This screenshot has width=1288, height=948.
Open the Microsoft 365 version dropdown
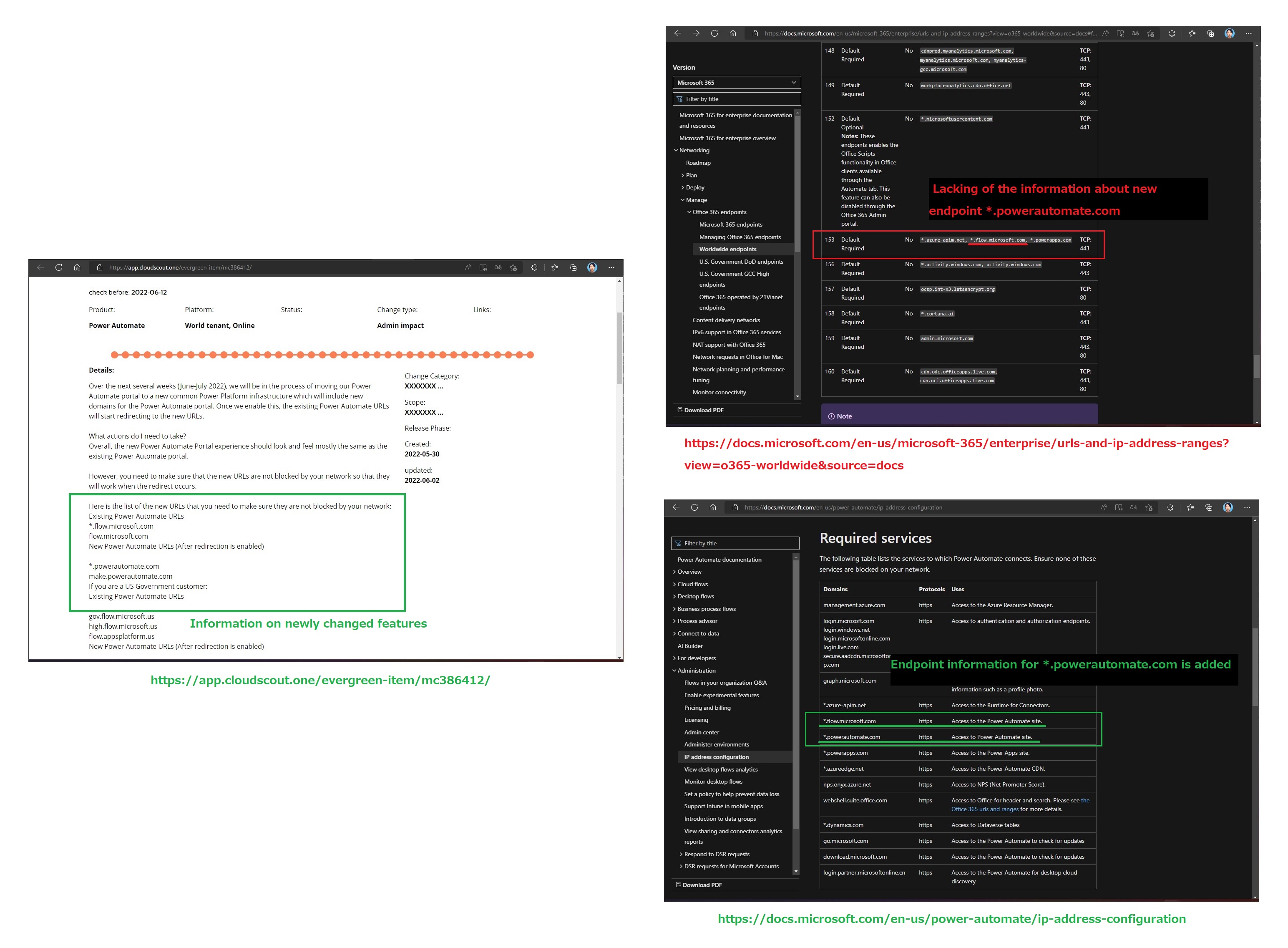point(736,83)
